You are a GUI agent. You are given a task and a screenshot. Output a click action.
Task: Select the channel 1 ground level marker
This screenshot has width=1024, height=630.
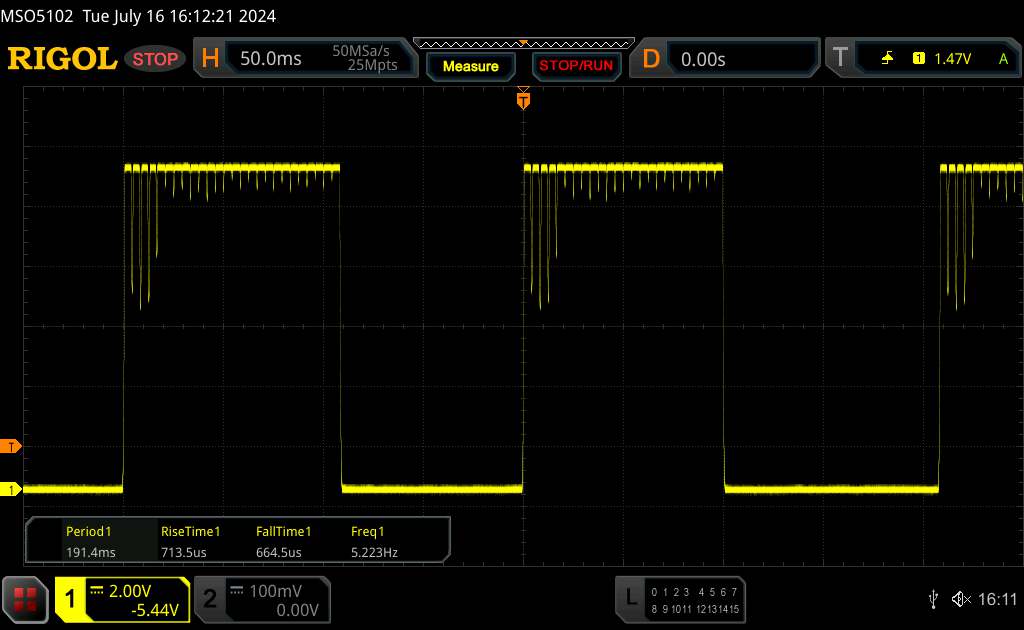(12, 489)
